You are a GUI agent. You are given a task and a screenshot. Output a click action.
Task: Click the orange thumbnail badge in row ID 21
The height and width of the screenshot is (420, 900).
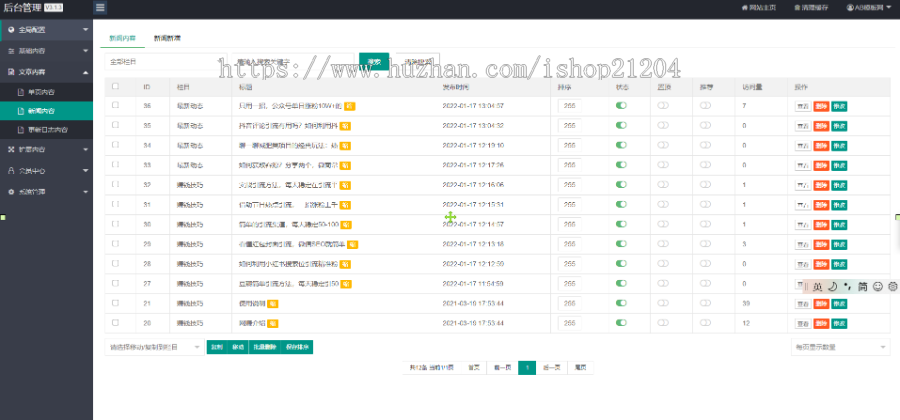[273, 304]
